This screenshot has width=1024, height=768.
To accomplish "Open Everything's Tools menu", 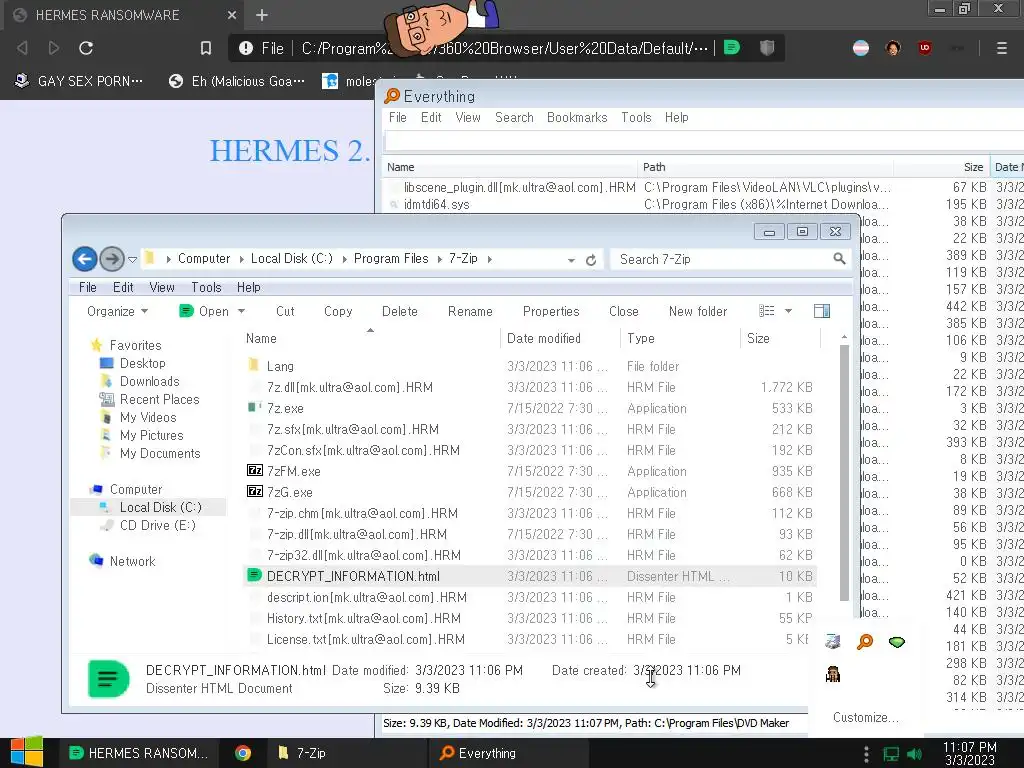I will pos(636,118).
